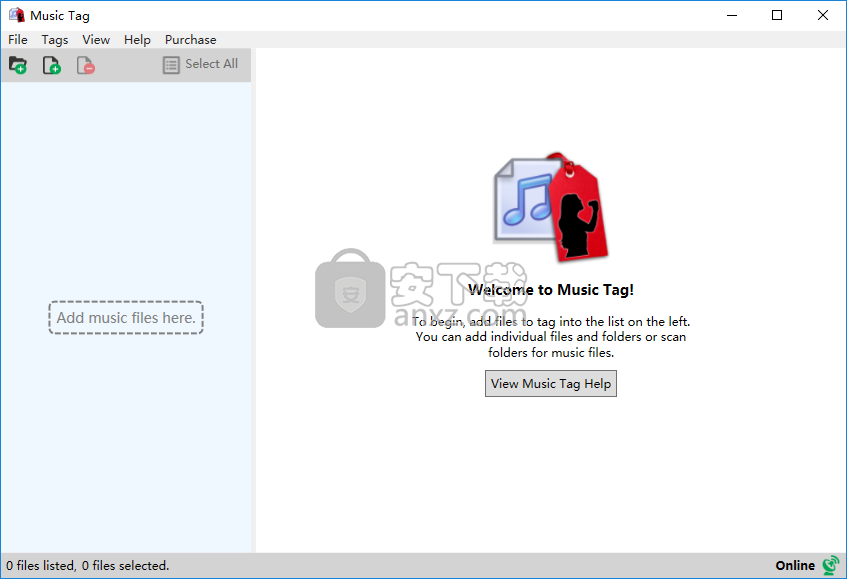Click the remove file toolbar icon
The image size is (847, 579).
pos(86,65)
